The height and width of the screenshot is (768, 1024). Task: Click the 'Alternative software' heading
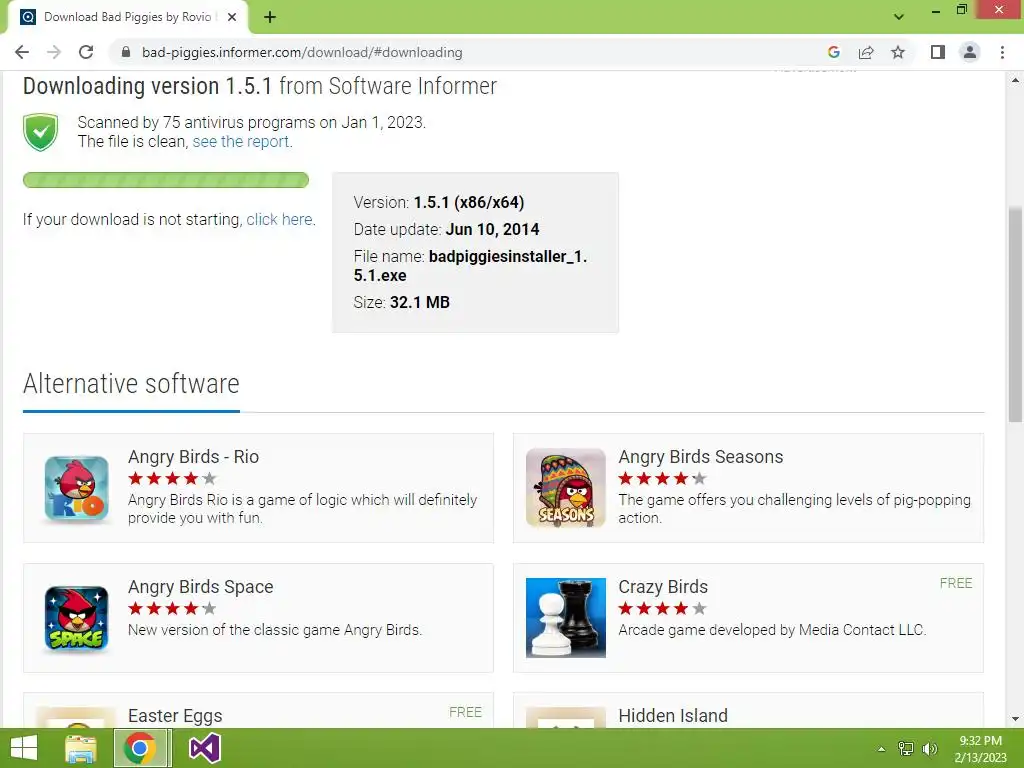click(131, 384)
